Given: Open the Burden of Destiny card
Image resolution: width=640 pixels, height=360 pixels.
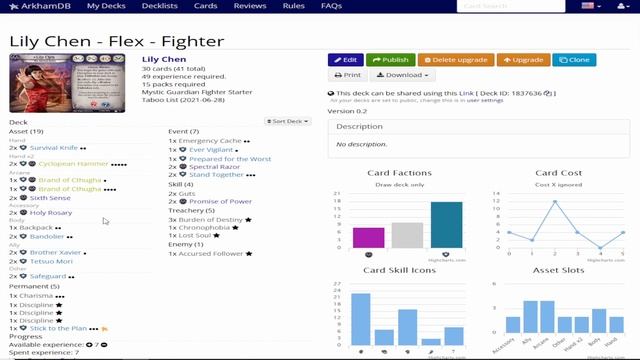Looking at the screenshot, I should point(211,220).
